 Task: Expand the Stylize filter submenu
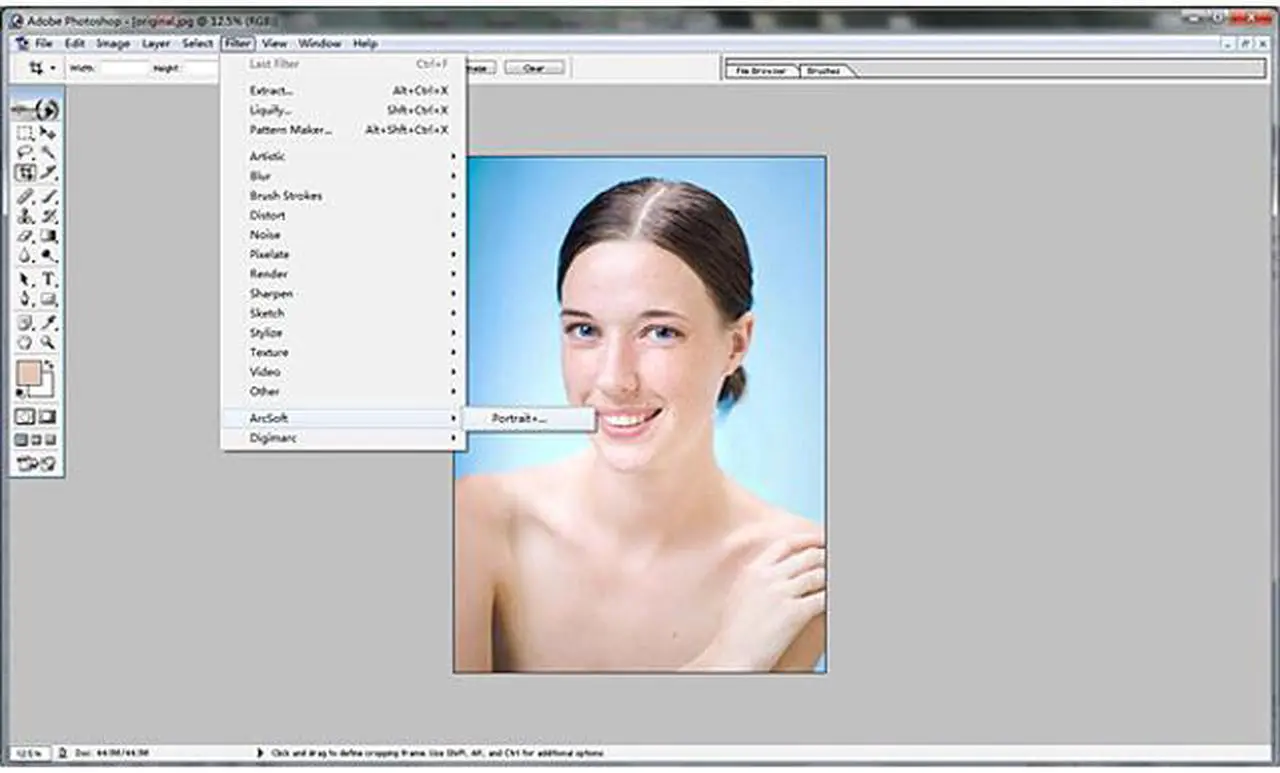344,333
